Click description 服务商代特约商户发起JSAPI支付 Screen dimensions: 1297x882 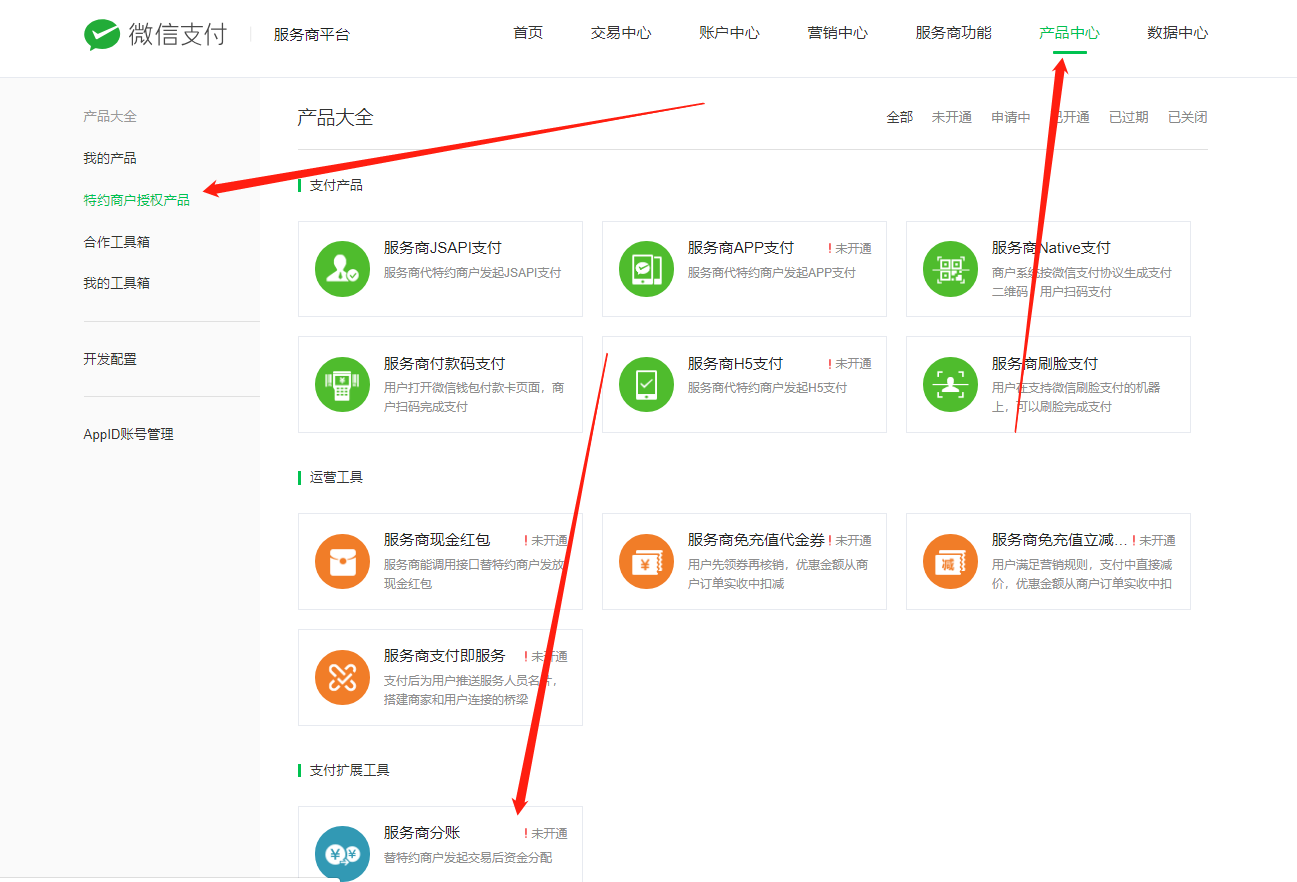pos(472,273)
